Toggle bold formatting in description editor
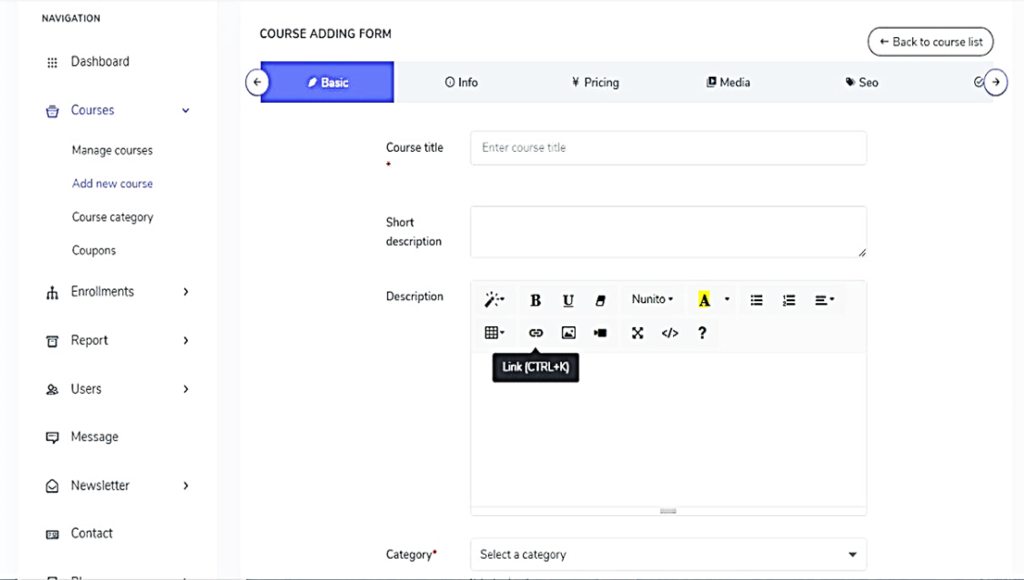 click(x=536, y=300)
